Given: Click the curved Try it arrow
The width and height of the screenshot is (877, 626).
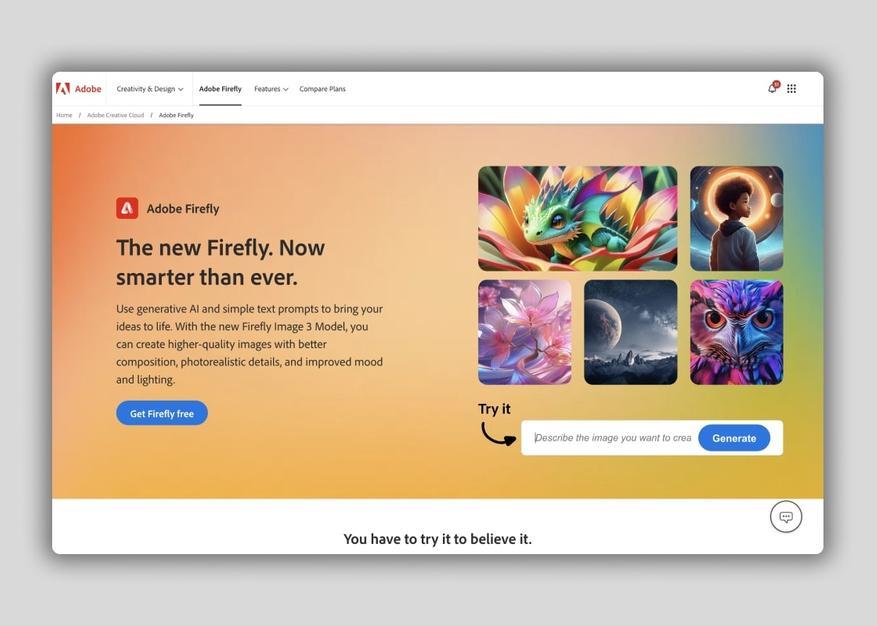Looking at the screenshot, I should pyautogui.click(x=498, y=434).
